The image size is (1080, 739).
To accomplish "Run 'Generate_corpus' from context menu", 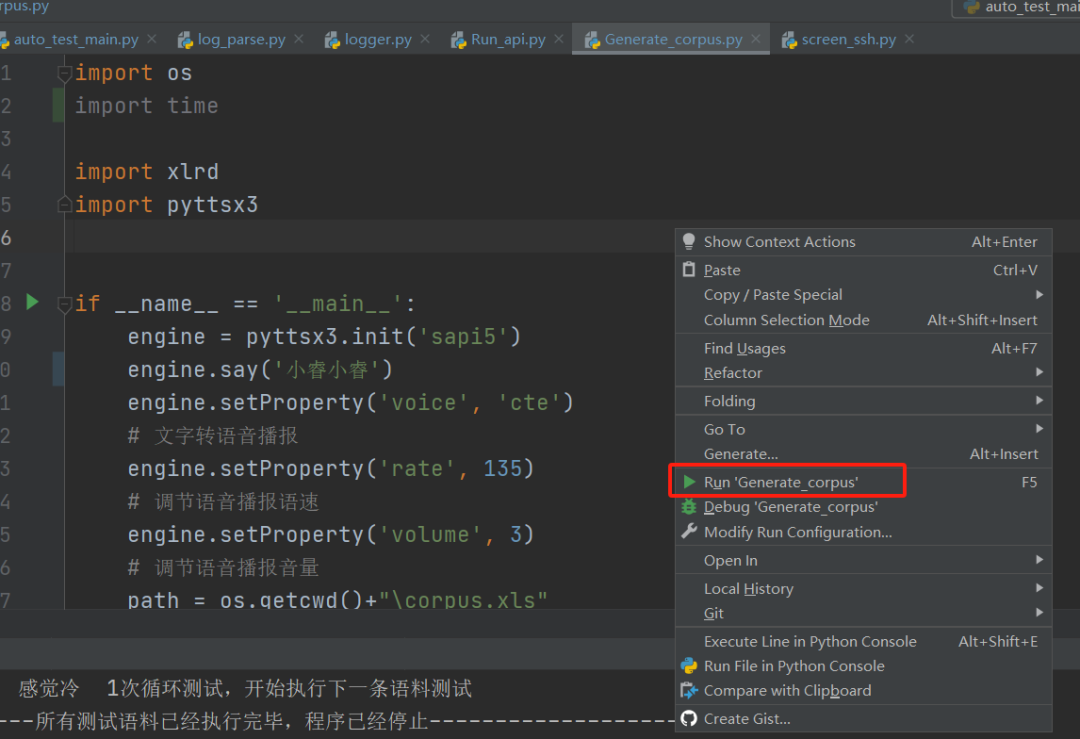I will click(864, 482).
